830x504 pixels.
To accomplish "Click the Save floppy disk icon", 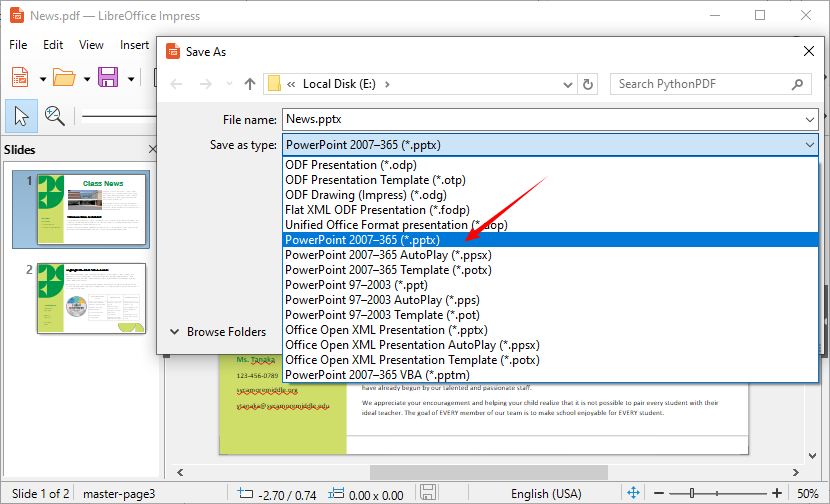I will click(108, 78).
